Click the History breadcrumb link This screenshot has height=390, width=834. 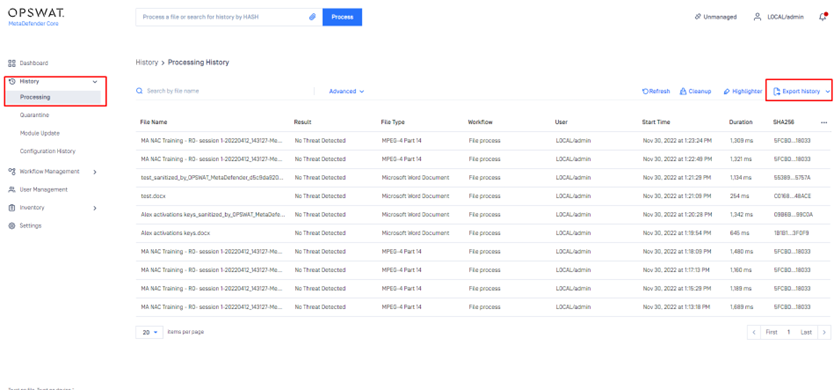click(x=147, y=62)
